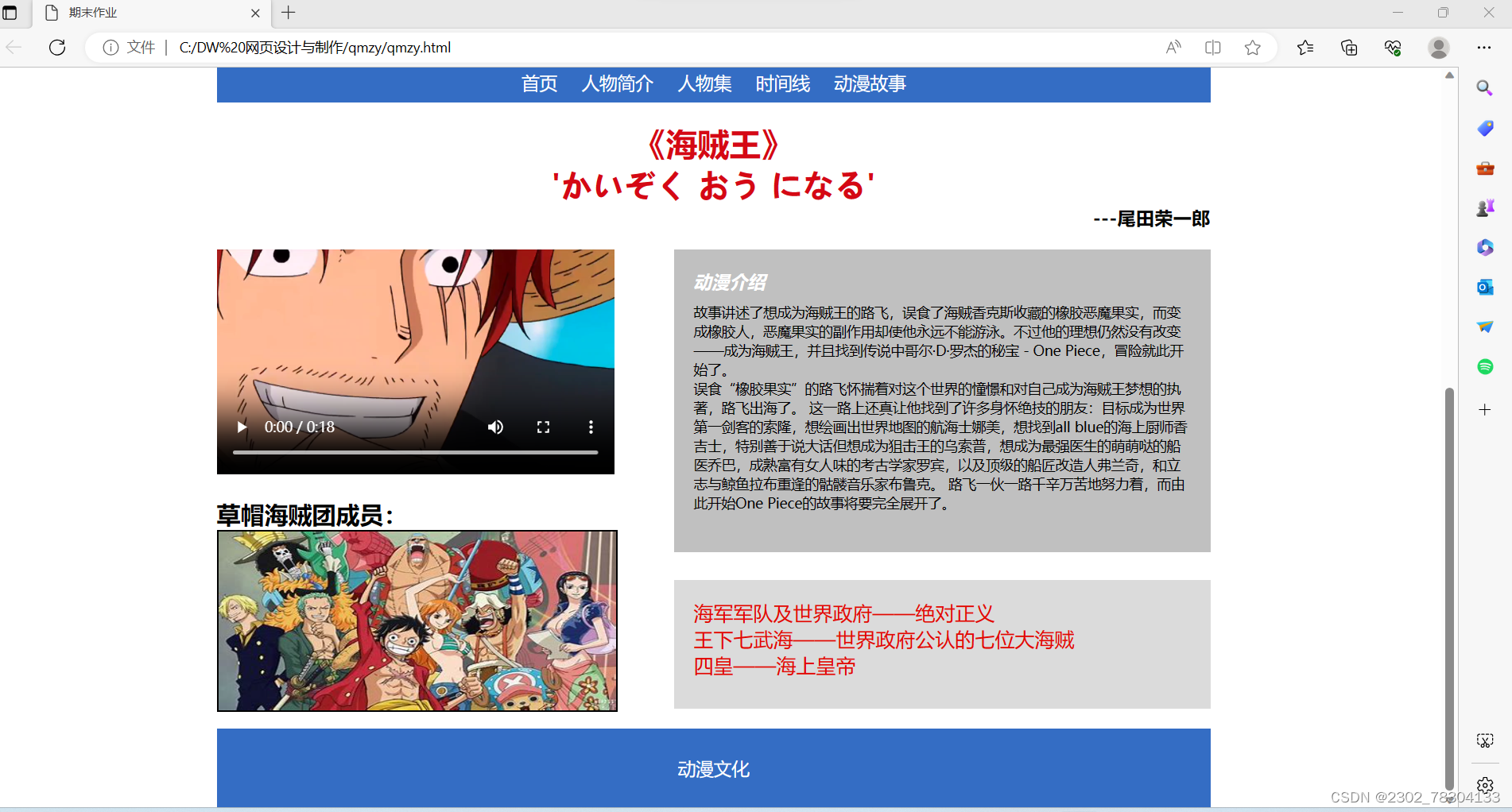The height and width of the screenshot is (812, 1512).
Task: View site information icon in address bar
Action: click(111, 48)
